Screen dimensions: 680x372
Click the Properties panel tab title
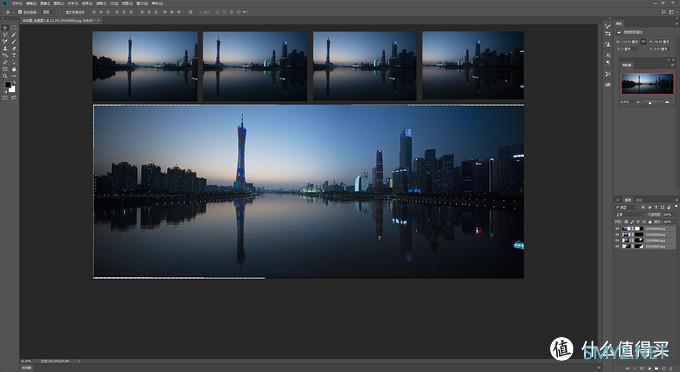tap(619, 23)
